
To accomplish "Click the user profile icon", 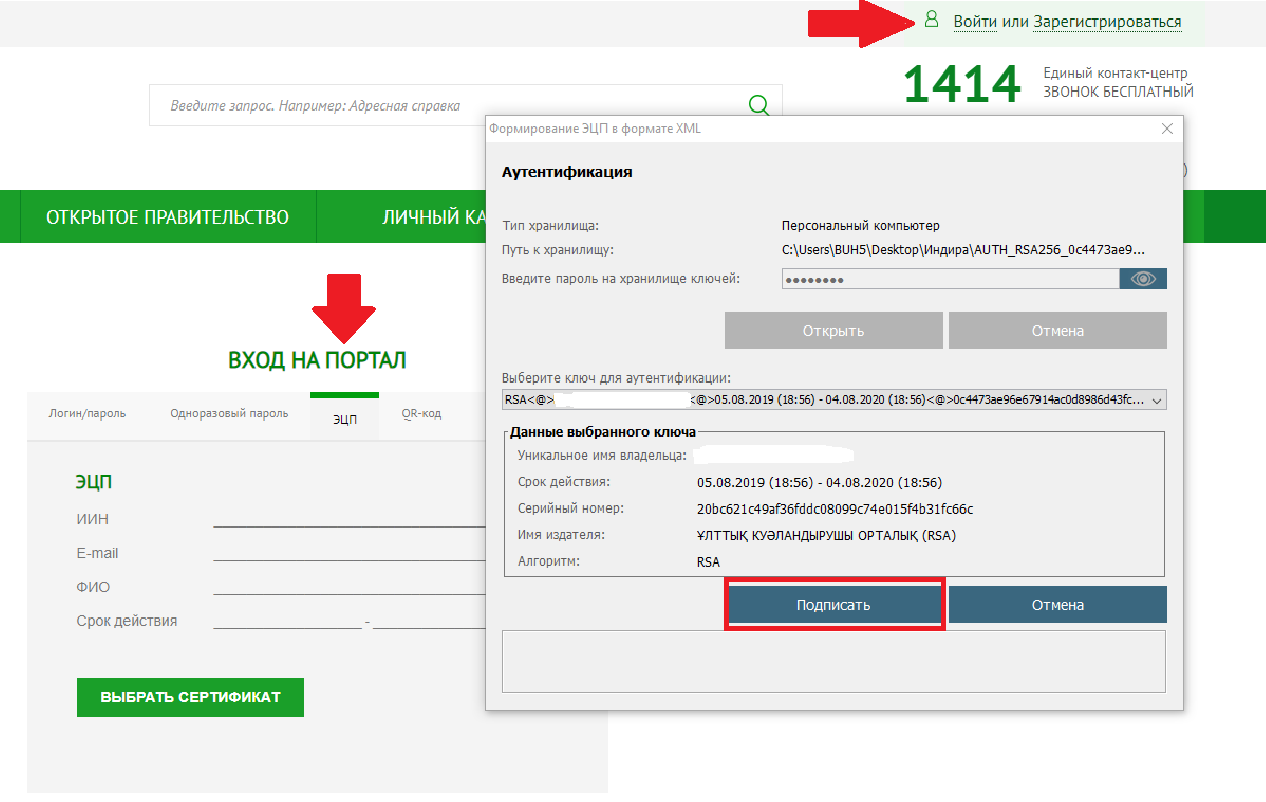I will pyautogui.click(x=931, y=20).
